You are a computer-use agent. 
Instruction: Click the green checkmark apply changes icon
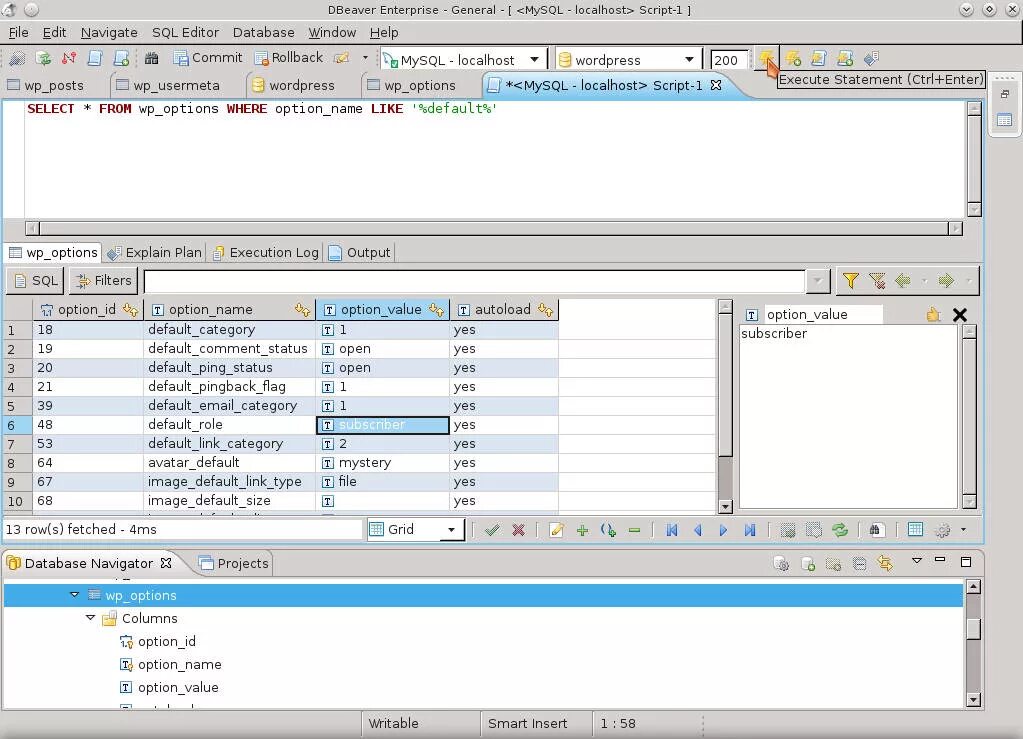click(492, 530)
